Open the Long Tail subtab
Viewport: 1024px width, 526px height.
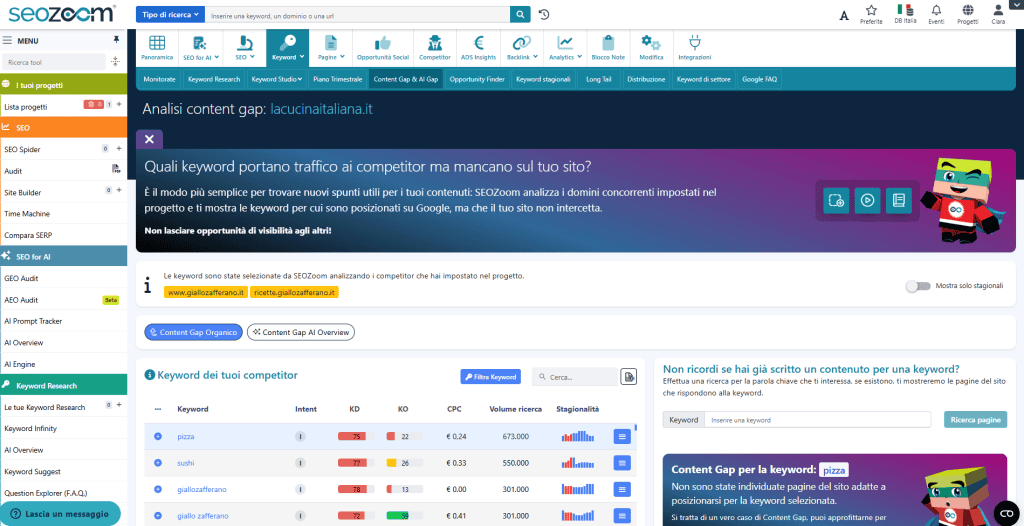tap(598, 79)
